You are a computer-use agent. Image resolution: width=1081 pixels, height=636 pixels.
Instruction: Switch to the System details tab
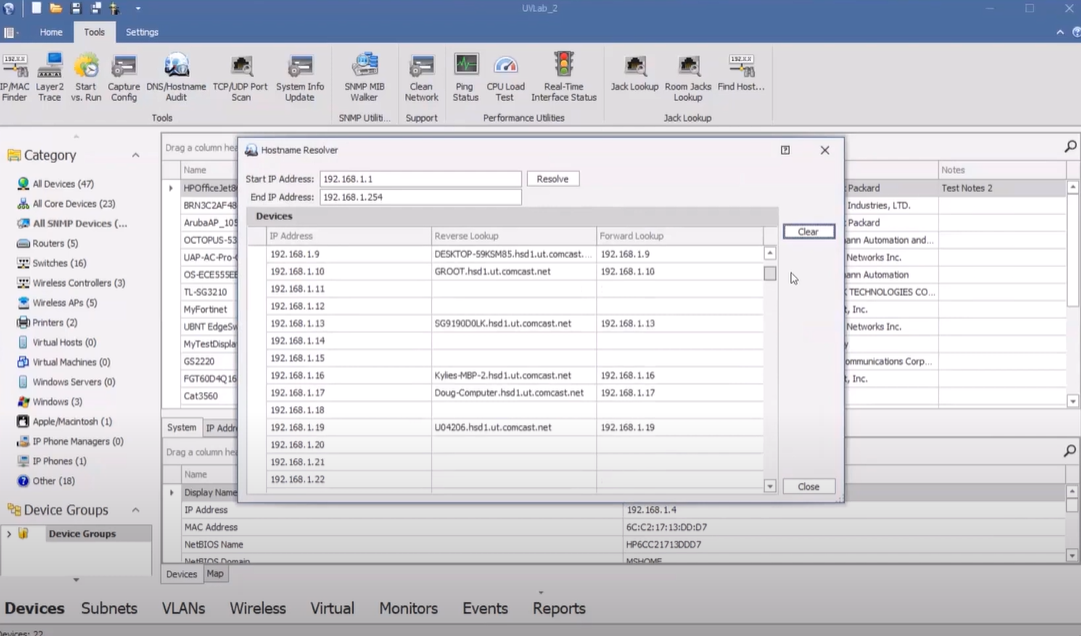[181, 427]
